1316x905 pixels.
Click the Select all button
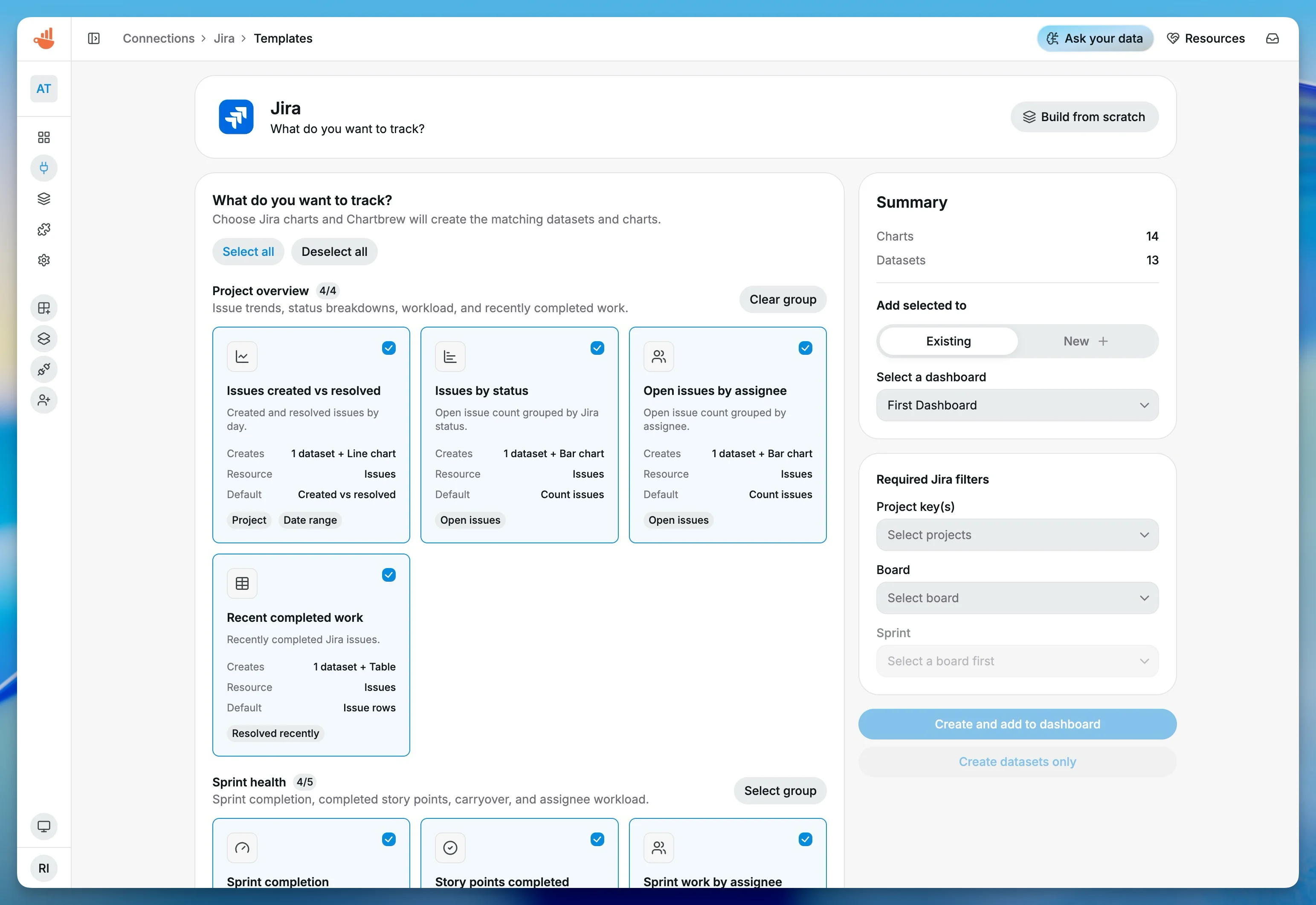coord(248,252)
